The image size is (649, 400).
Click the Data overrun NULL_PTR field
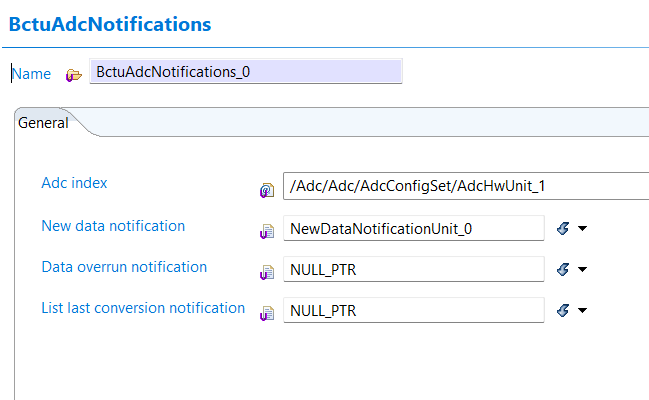pos(413,270)
